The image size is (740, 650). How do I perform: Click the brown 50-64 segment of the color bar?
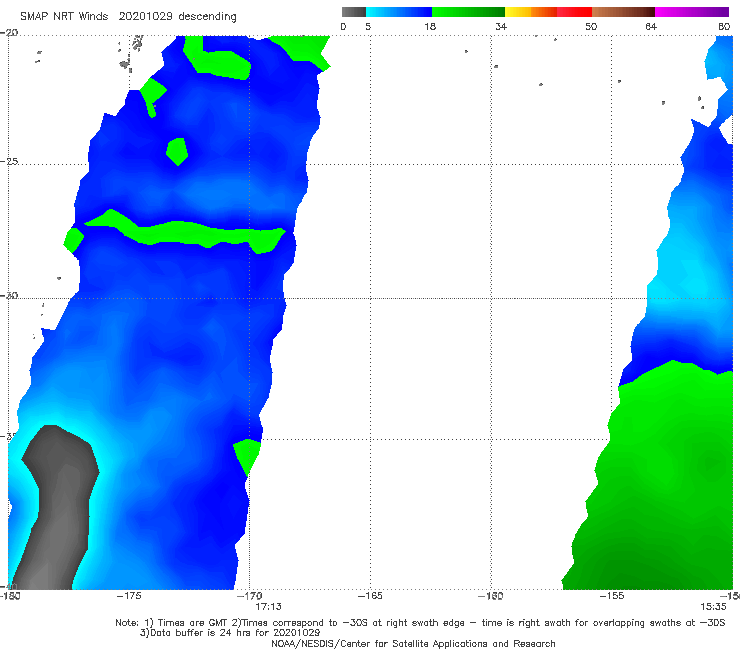click(x=623, y=12)
